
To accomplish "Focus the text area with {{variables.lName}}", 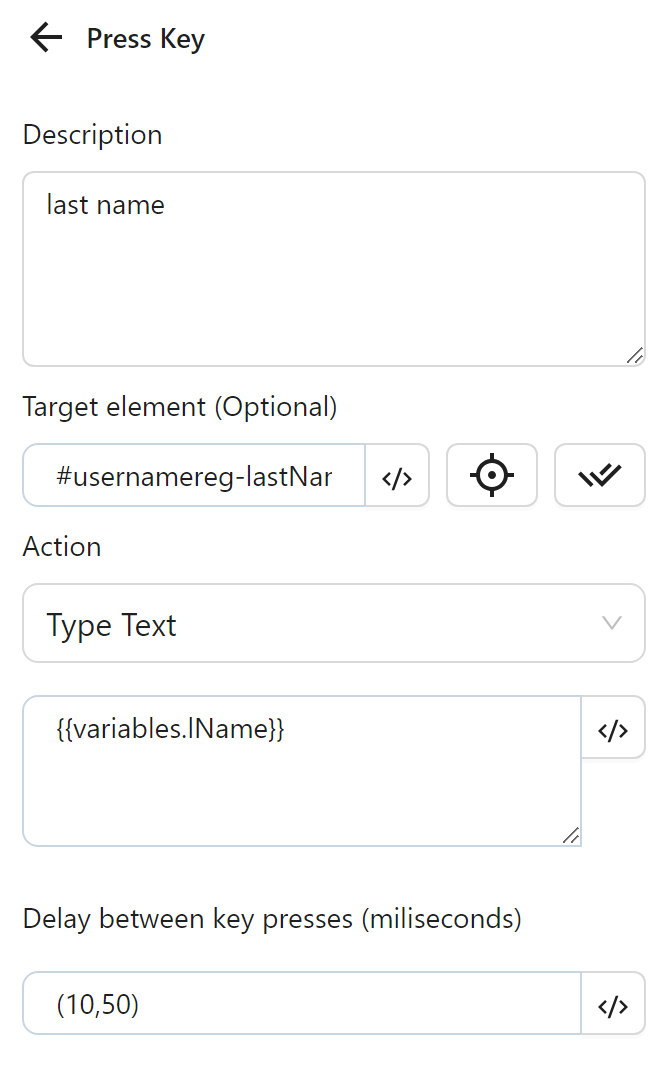I will tap(301, 771).
